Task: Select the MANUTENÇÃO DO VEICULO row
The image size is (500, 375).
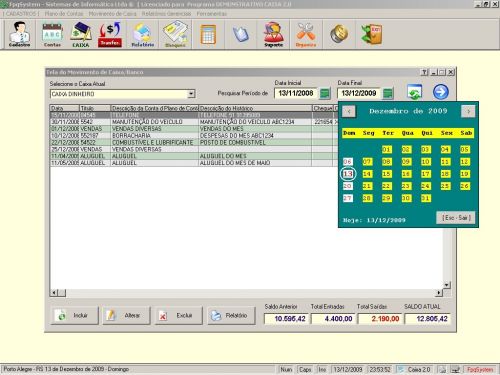Action: pyautogui.click(x=194, y=122)
